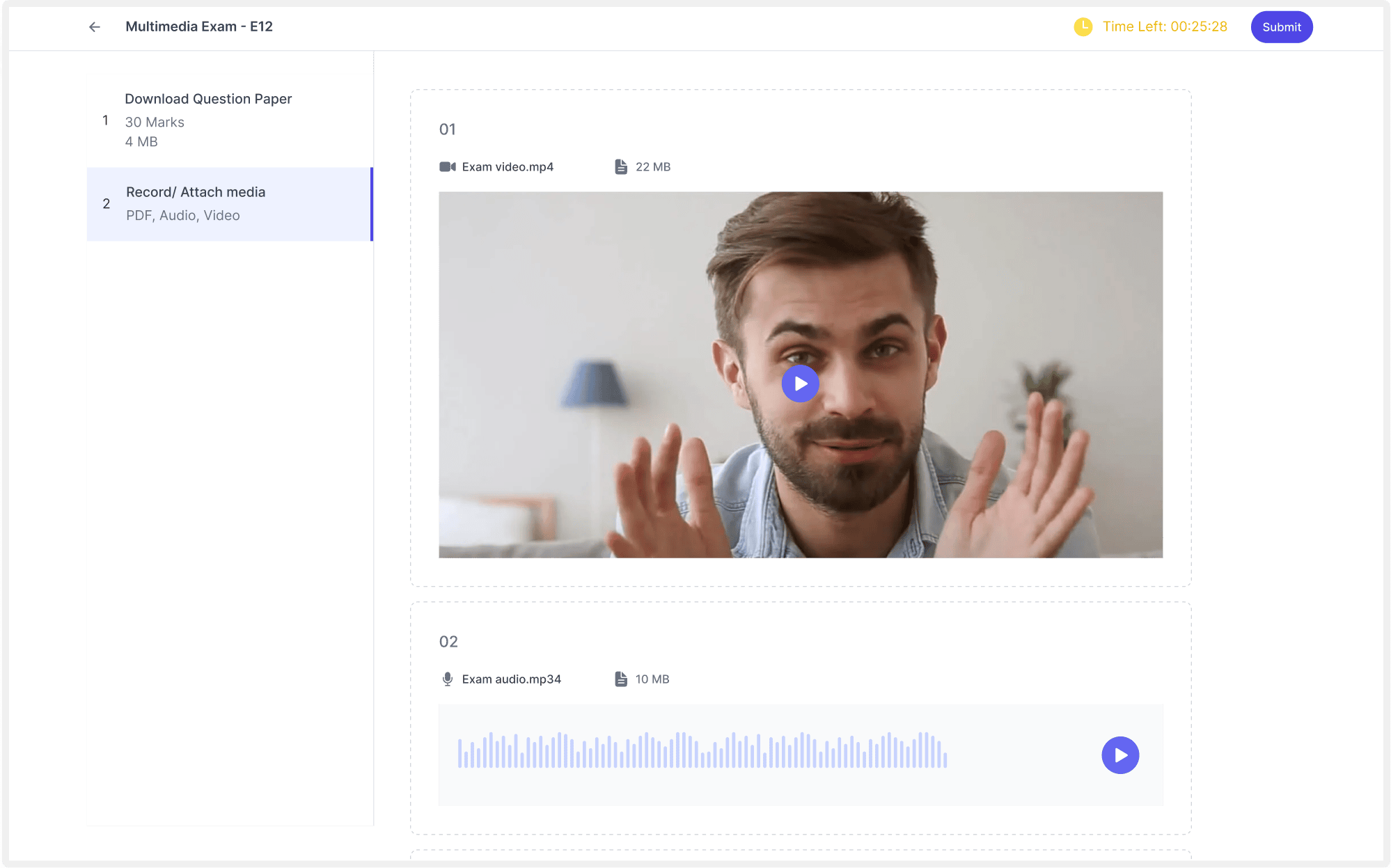Click the video camera icon
Image resolution: width=1391 pixels, height=868 pixels.
coord(447,167)
